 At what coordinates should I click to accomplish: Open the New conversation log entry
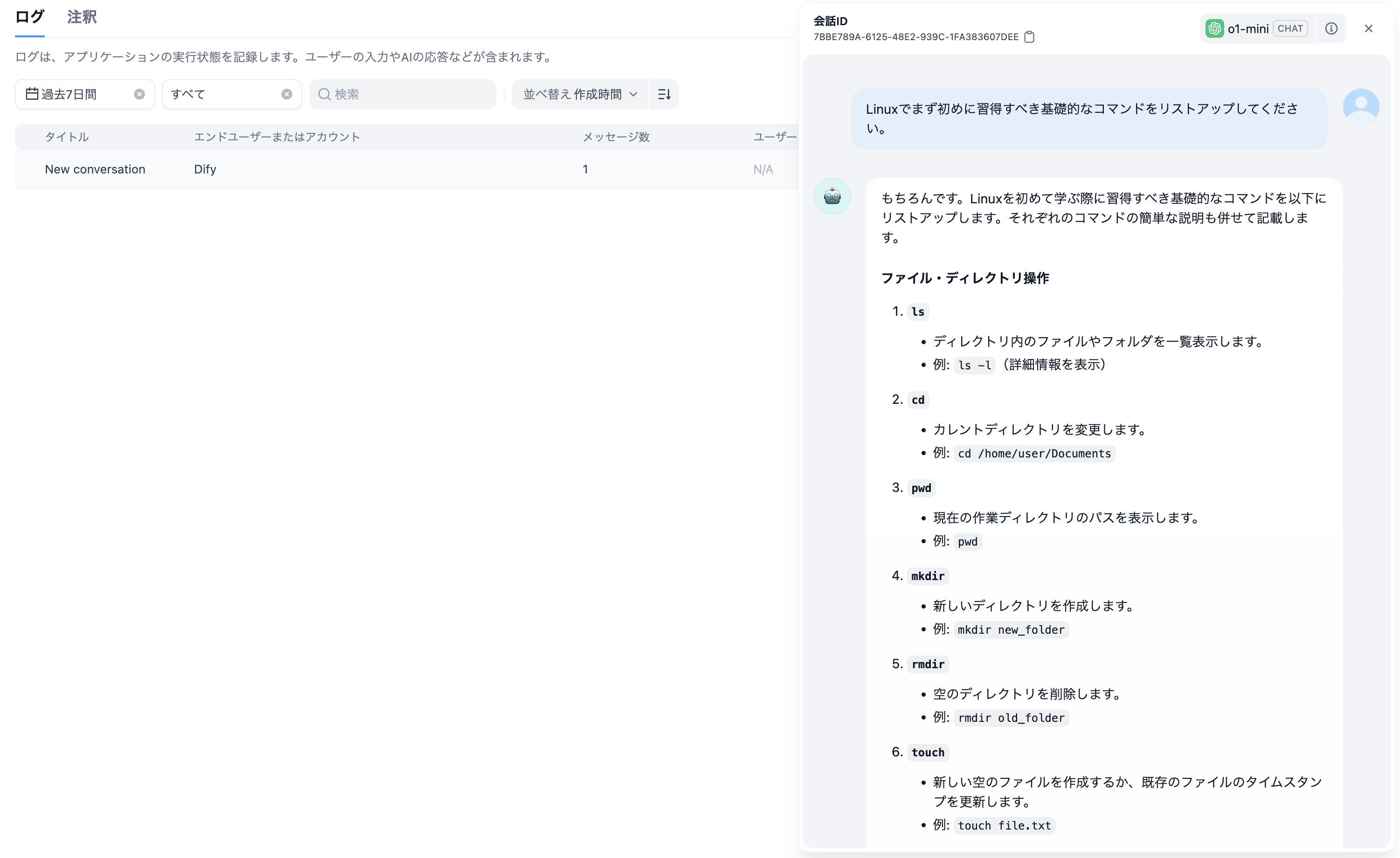click(x=95, y=169)
